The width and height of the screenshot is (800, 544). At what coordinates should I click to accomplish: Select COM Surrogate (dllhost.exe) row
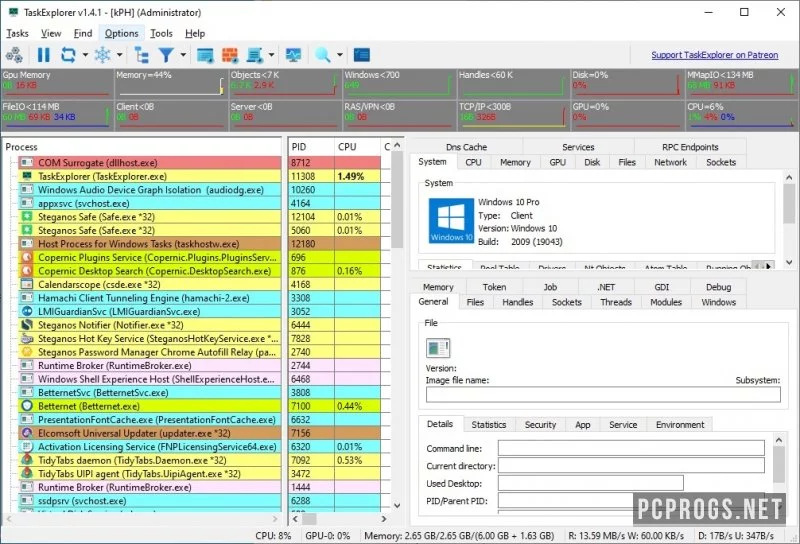coord(148,163)
